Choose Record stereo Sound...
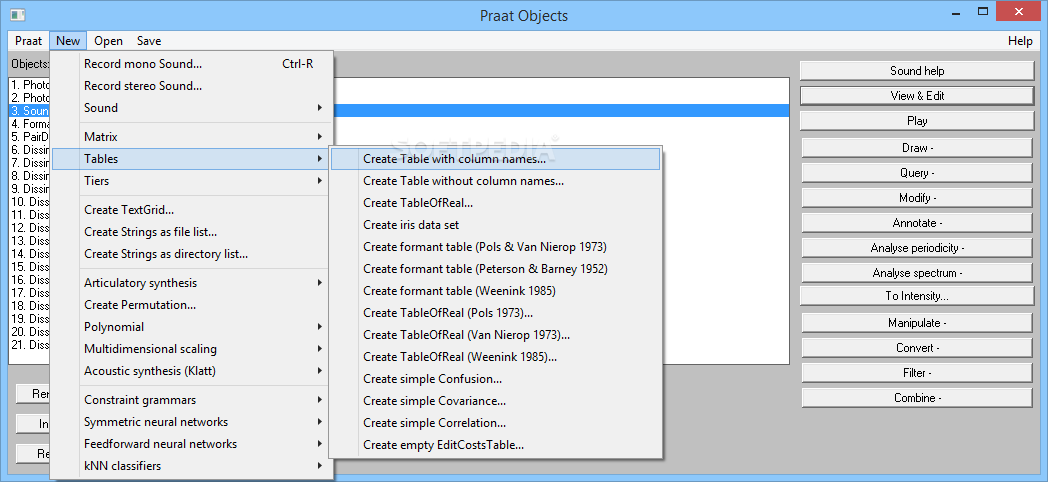Viewport: 1048px width, 482px height. click(192, 86)
